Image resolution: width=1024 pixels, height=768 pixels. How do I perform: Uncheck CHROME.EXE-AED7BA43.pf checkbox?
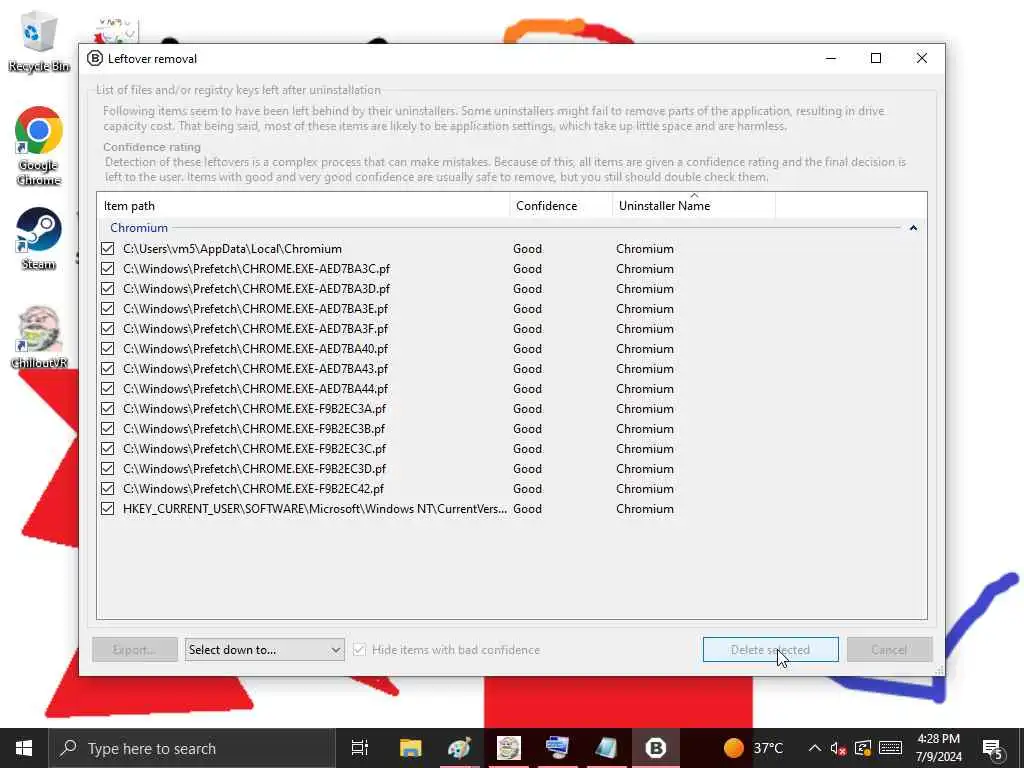tap(108, 368)
